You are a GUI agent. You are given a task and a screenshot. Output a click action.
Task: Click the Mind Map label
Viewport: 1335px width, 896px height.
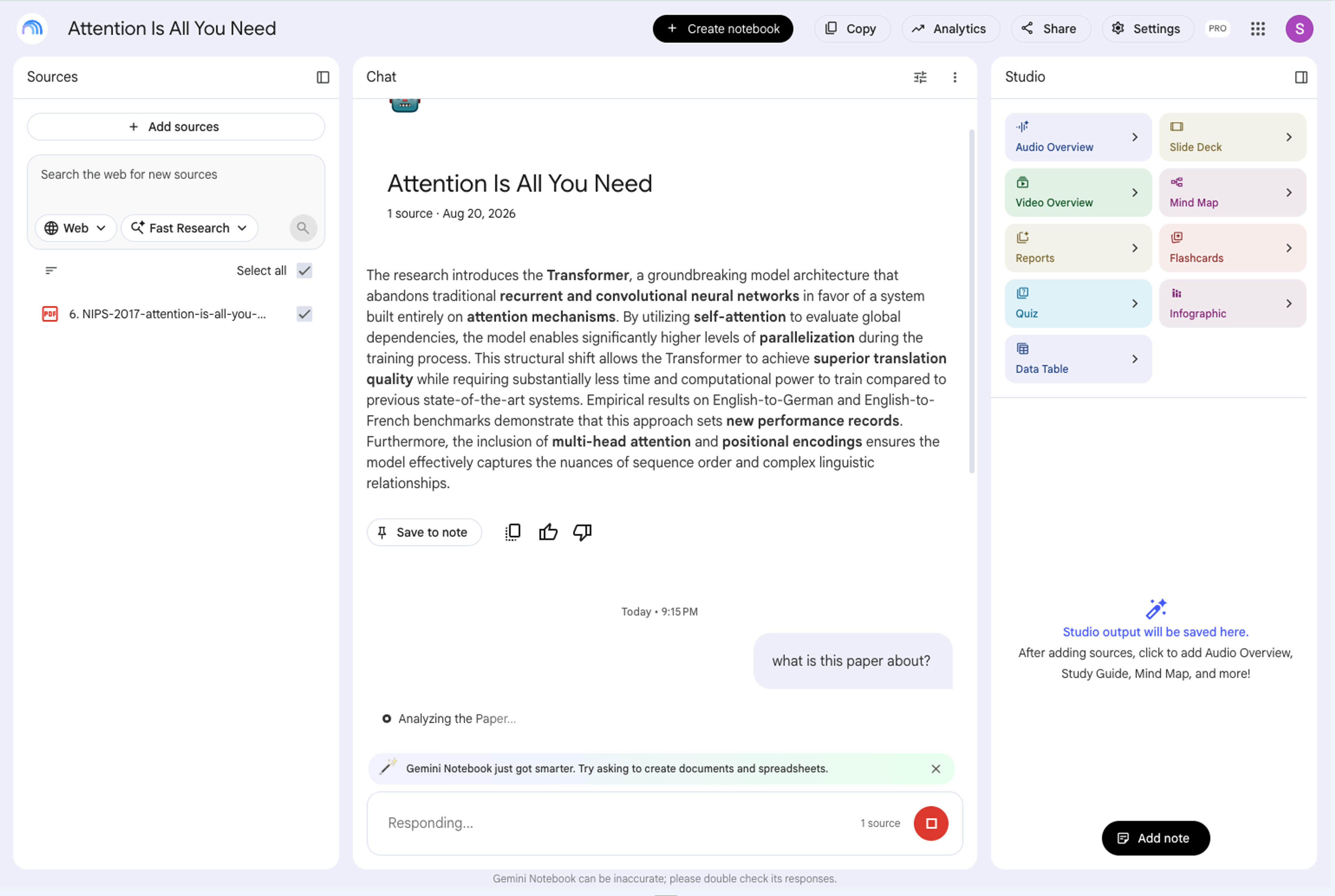click(1193, 203)
